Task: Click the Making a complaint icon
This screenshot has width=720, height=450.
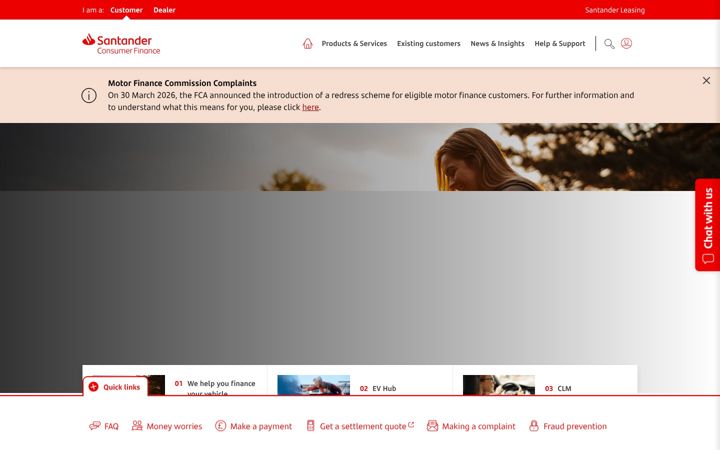Action: point(432,426)
